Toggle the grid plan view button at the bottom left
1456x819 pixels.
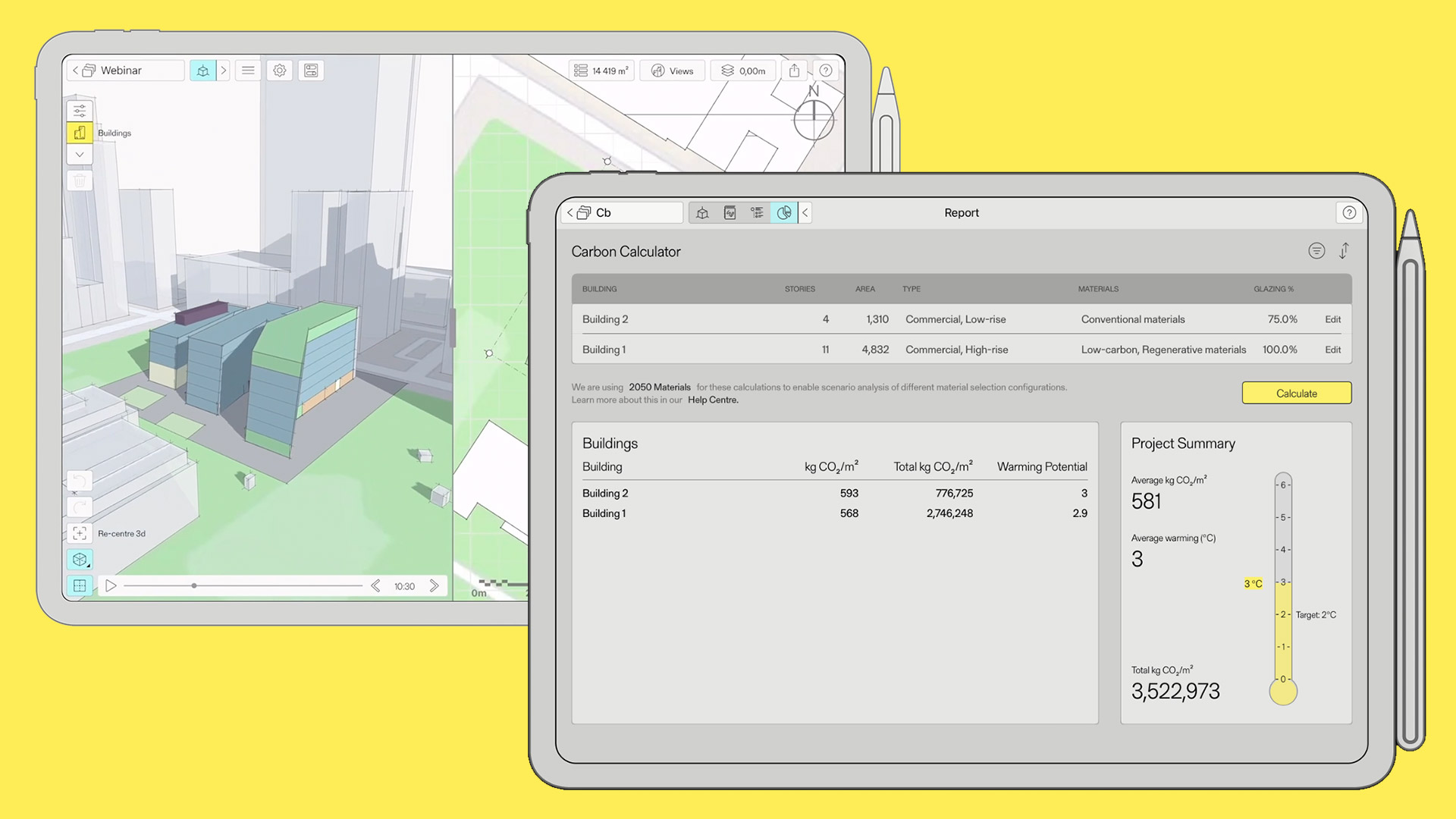(x=80, y=585)
